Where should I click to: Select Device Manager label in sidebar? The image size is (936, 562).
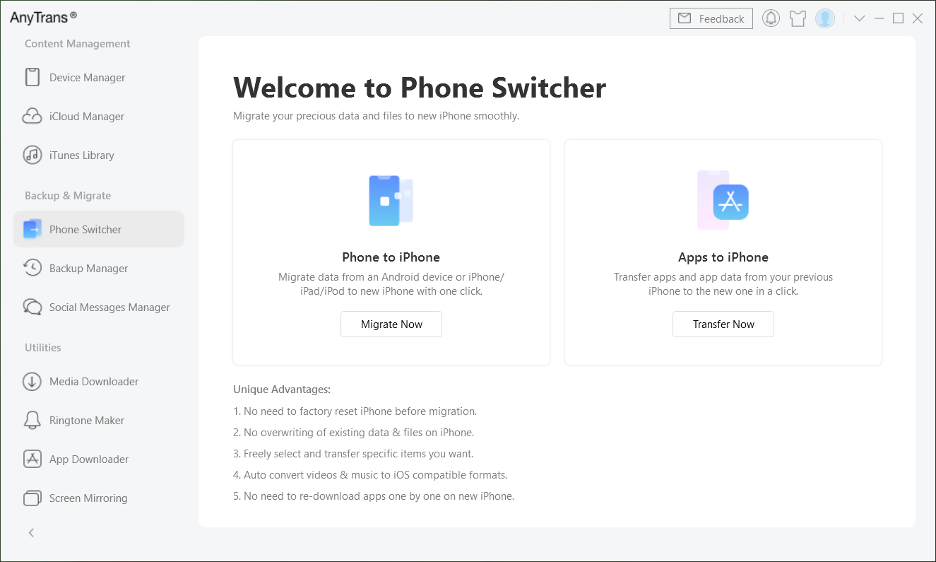[x=87, y=78]
